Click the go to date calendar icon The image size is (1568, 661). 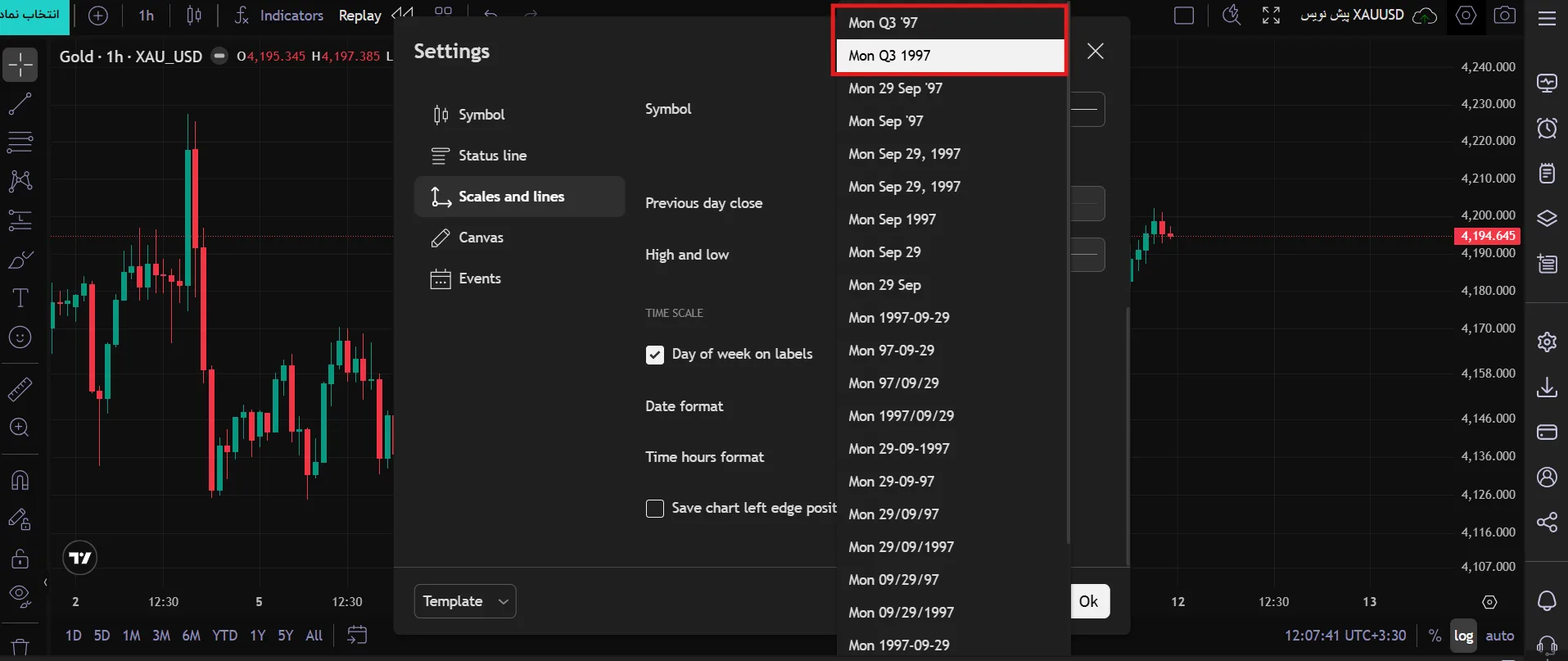tap(357, 635)
